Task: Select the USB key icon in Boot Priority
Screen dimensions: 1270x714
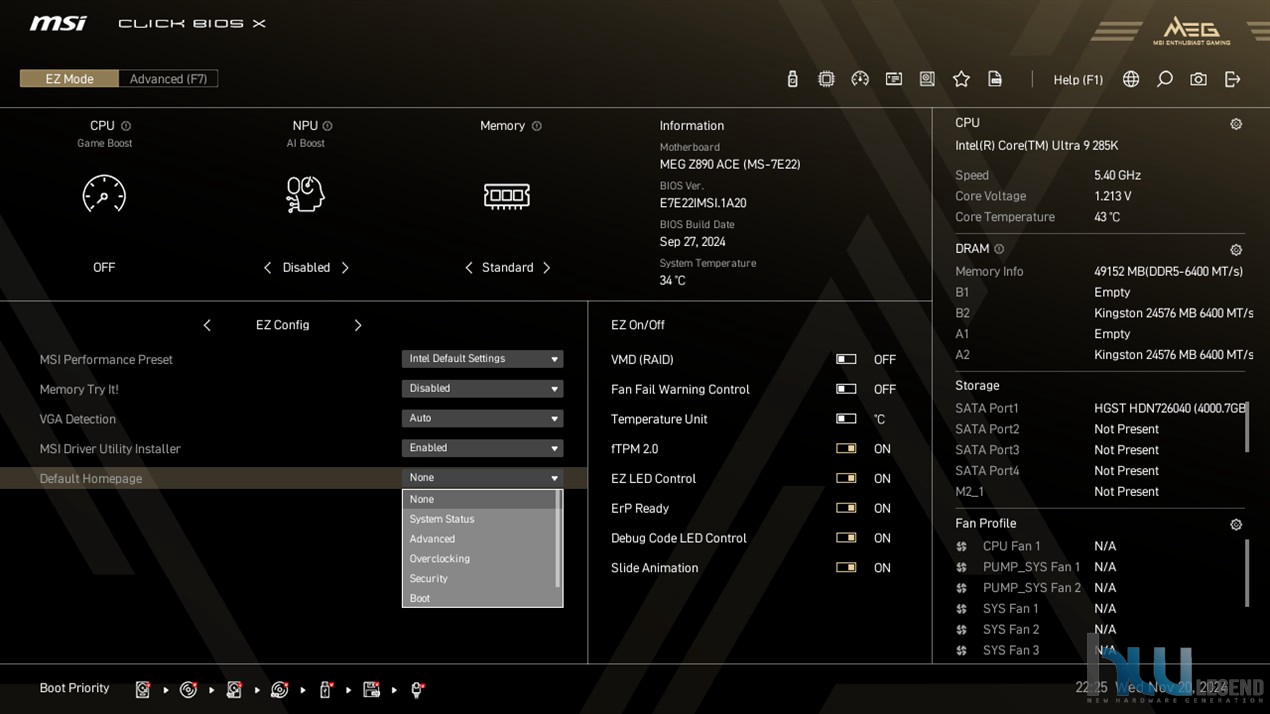Action: [x=326, y=689]
